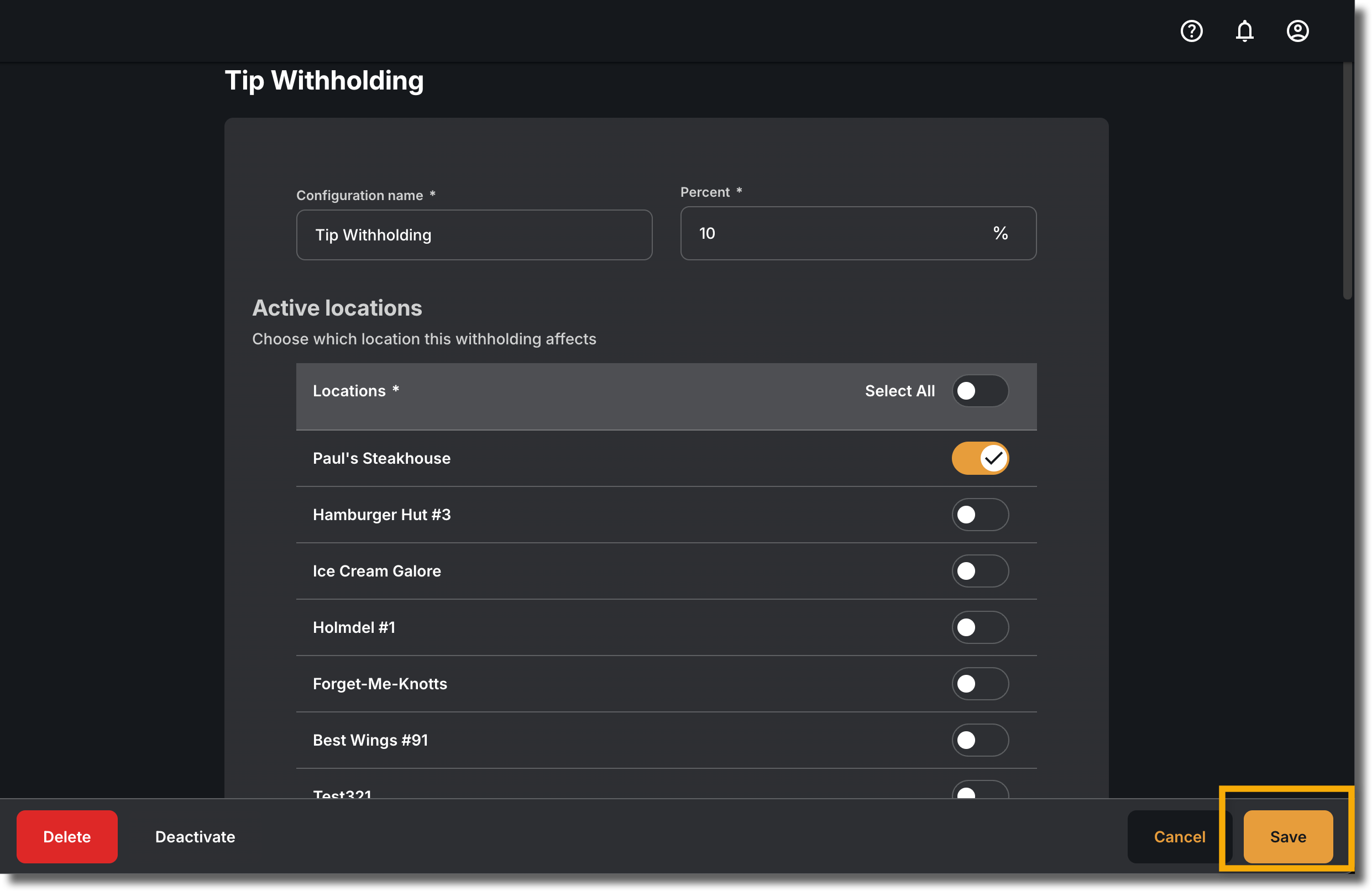Save the tip withholding configuration

click(x=1288, y=837)
